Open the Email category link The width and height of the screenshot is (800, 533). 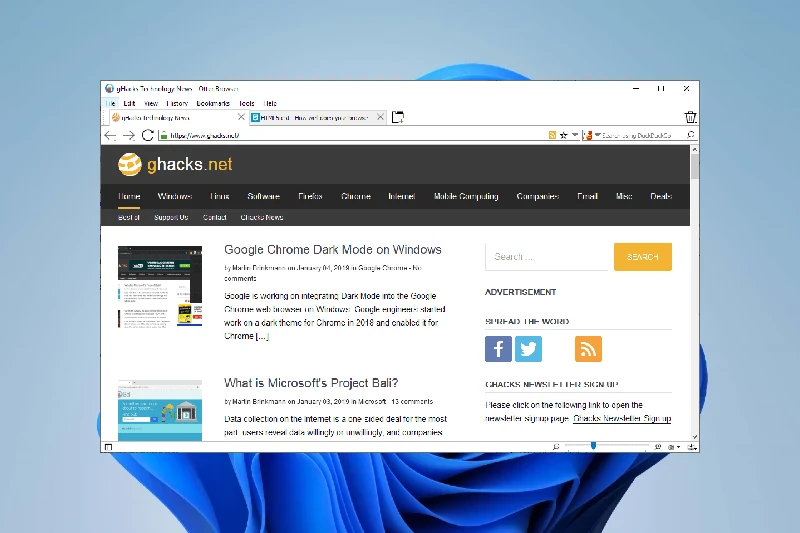click(x=587, y=196)
